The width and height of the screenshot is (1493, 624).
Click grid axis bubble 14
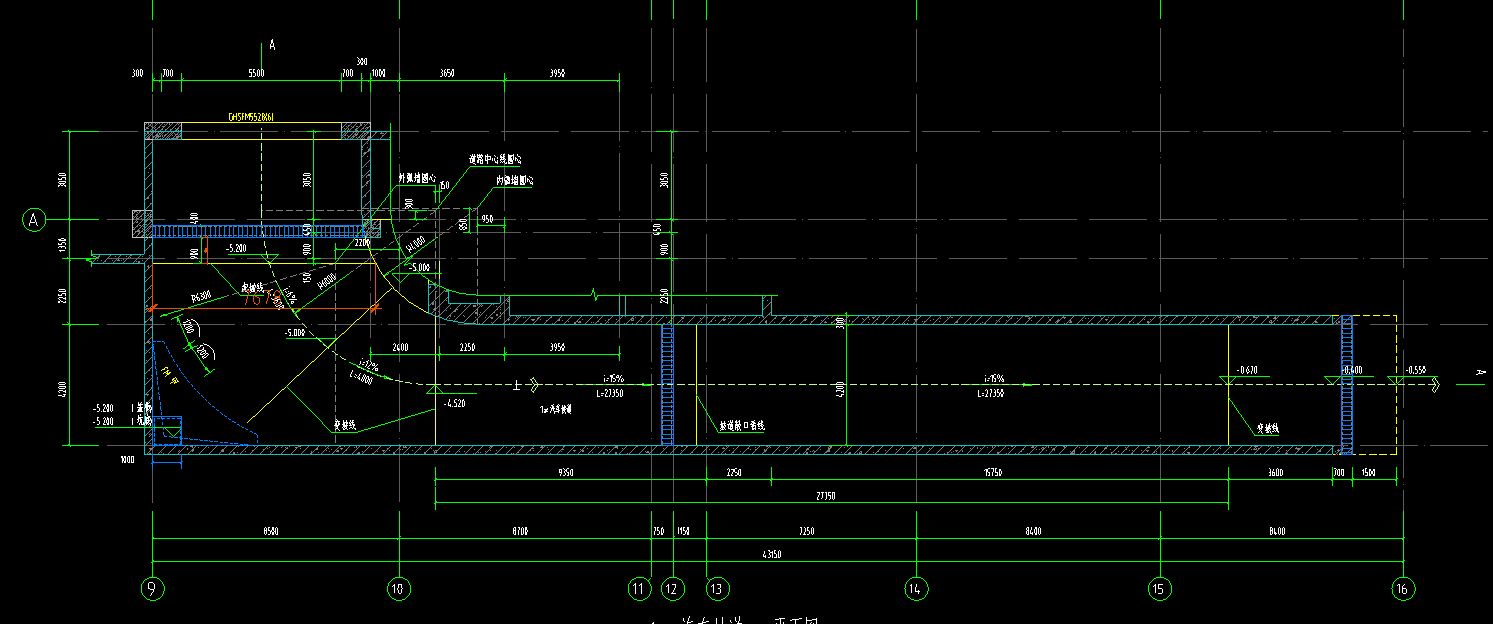tap(917, 589)
